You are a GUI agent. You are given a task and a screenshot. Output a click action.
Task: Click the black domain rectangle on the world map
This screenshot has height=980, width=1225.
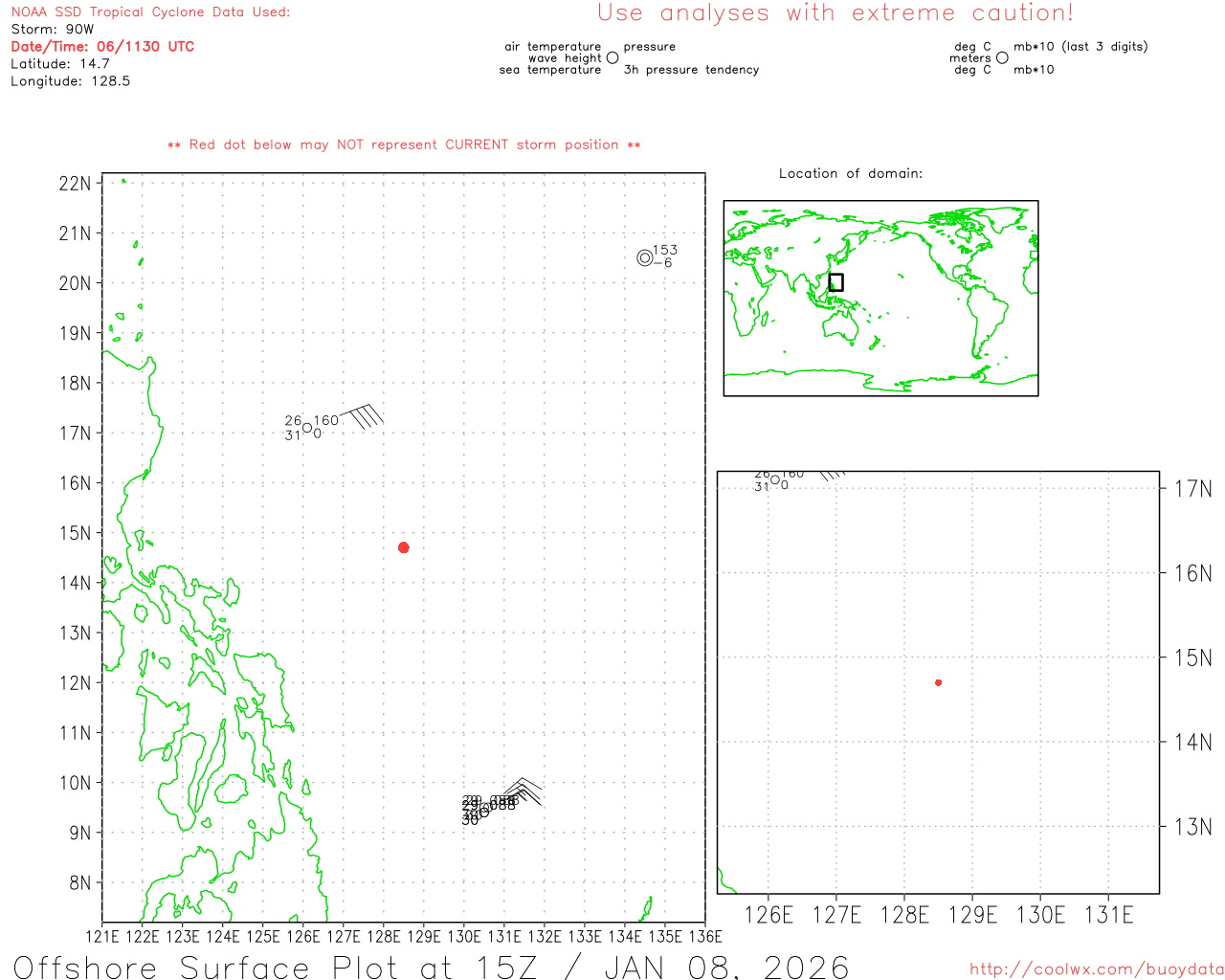click(x=835, y=282)
